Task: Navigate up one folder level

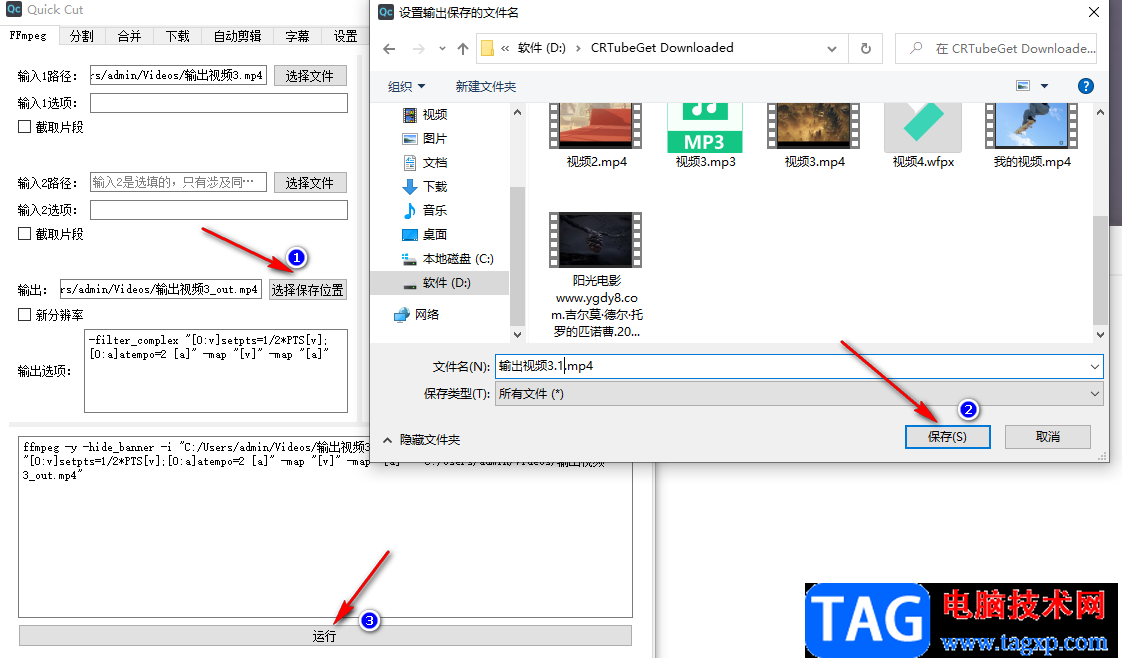Action: pos(463,49)
